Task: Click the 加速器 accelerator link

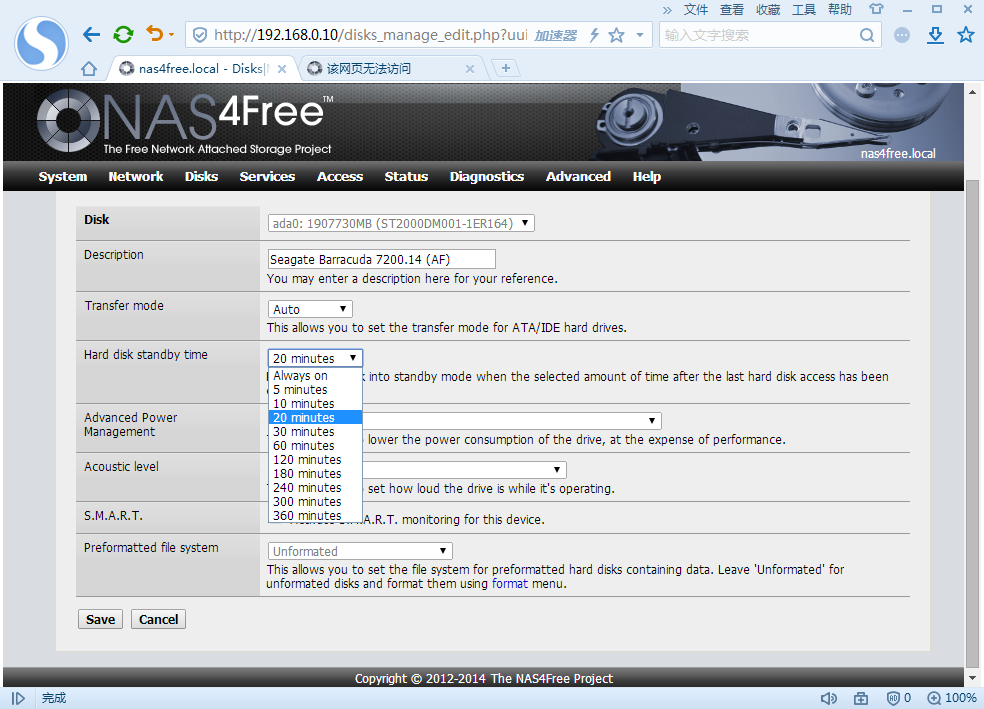Action: [555, 35]
